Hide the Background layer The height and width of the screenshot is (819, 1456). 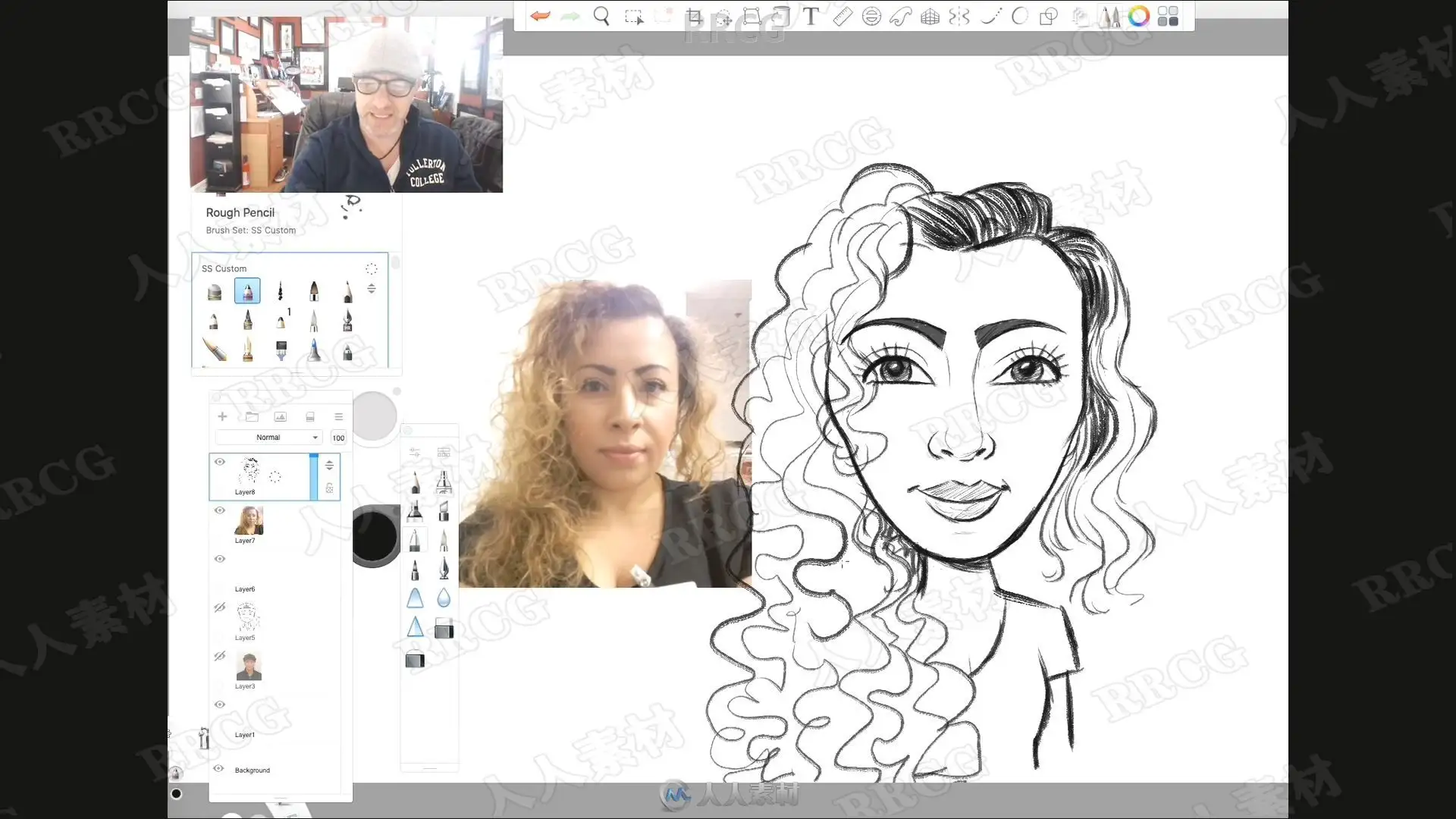point(218,768)
